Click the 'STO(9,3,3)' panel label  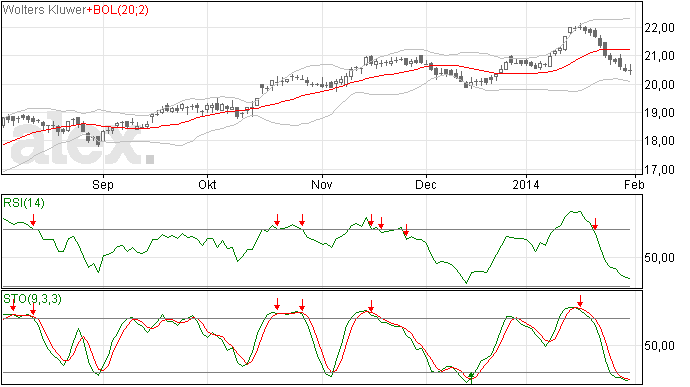(x=32, y=299)
